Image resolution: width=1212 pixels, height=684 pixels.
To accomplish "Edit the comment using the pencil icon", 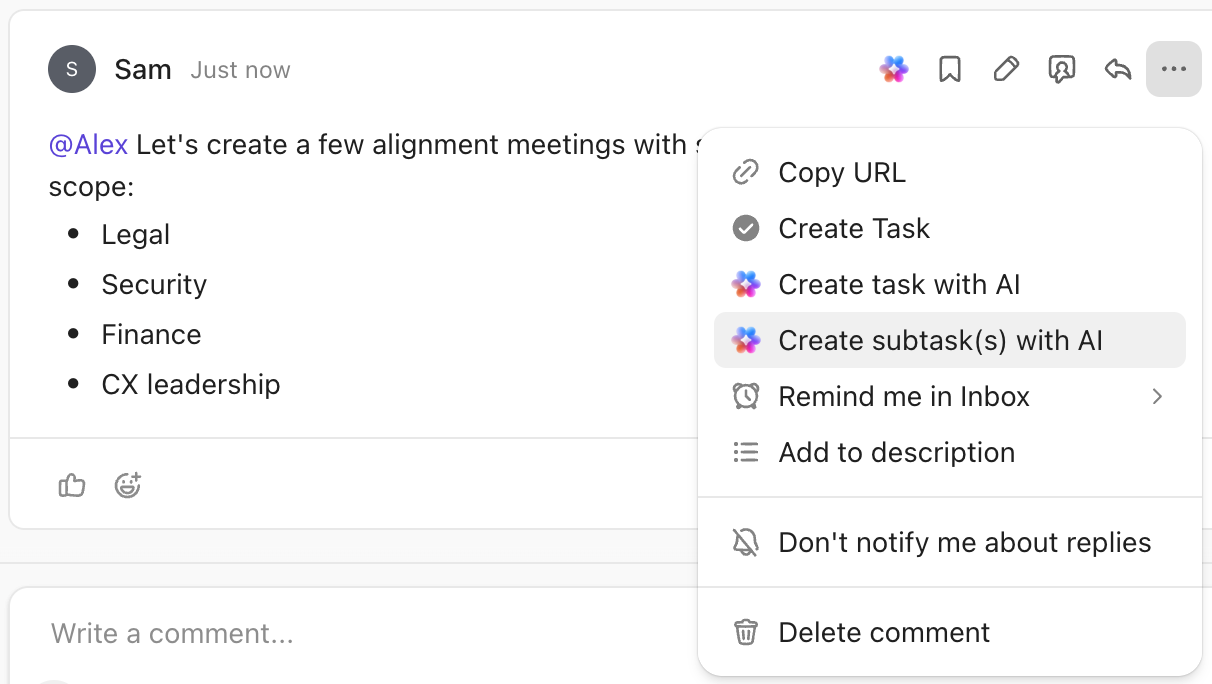I will coord(1005,69).
